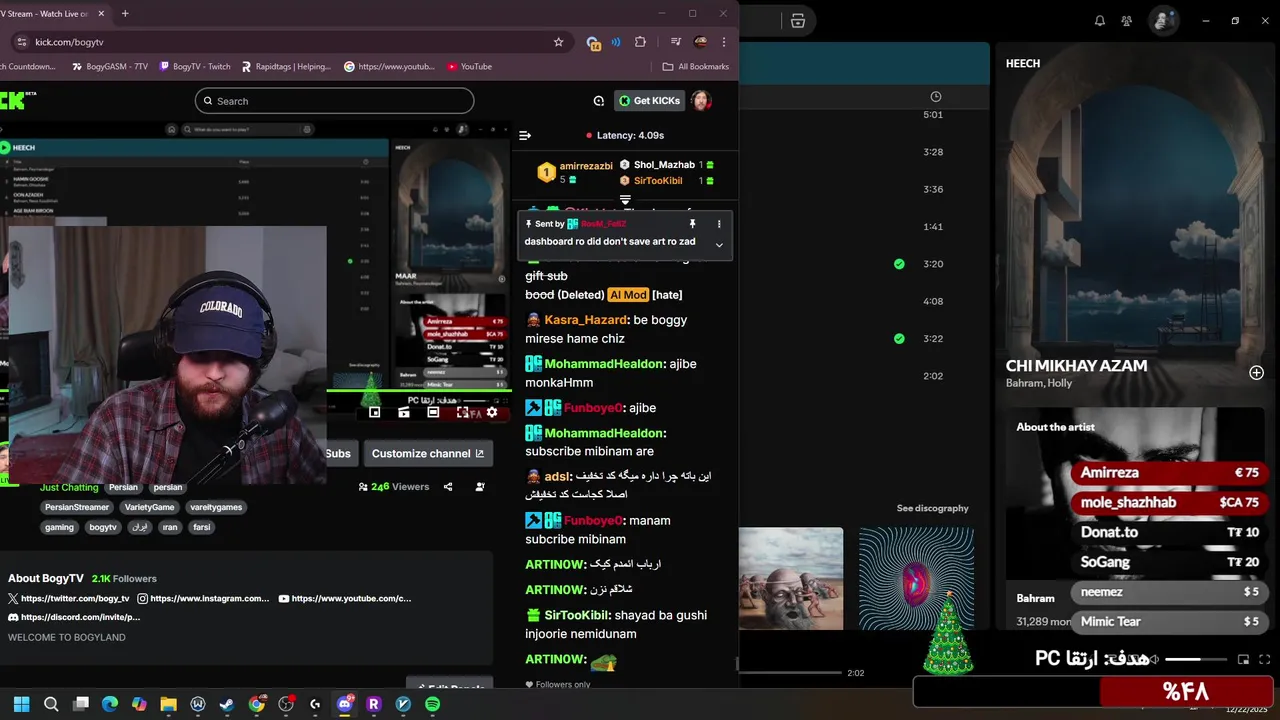Click the VarietyGame tag
The height and width of the screenshot is (720, 1280).
(x=150, y=507)
